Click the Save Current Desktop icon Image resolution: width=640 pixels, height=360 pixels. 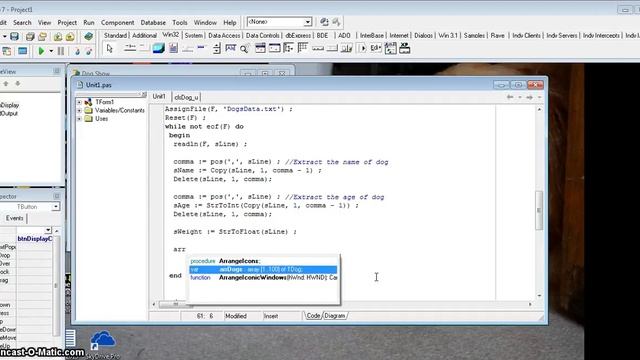pyautogui.click(x=324, y=22)
